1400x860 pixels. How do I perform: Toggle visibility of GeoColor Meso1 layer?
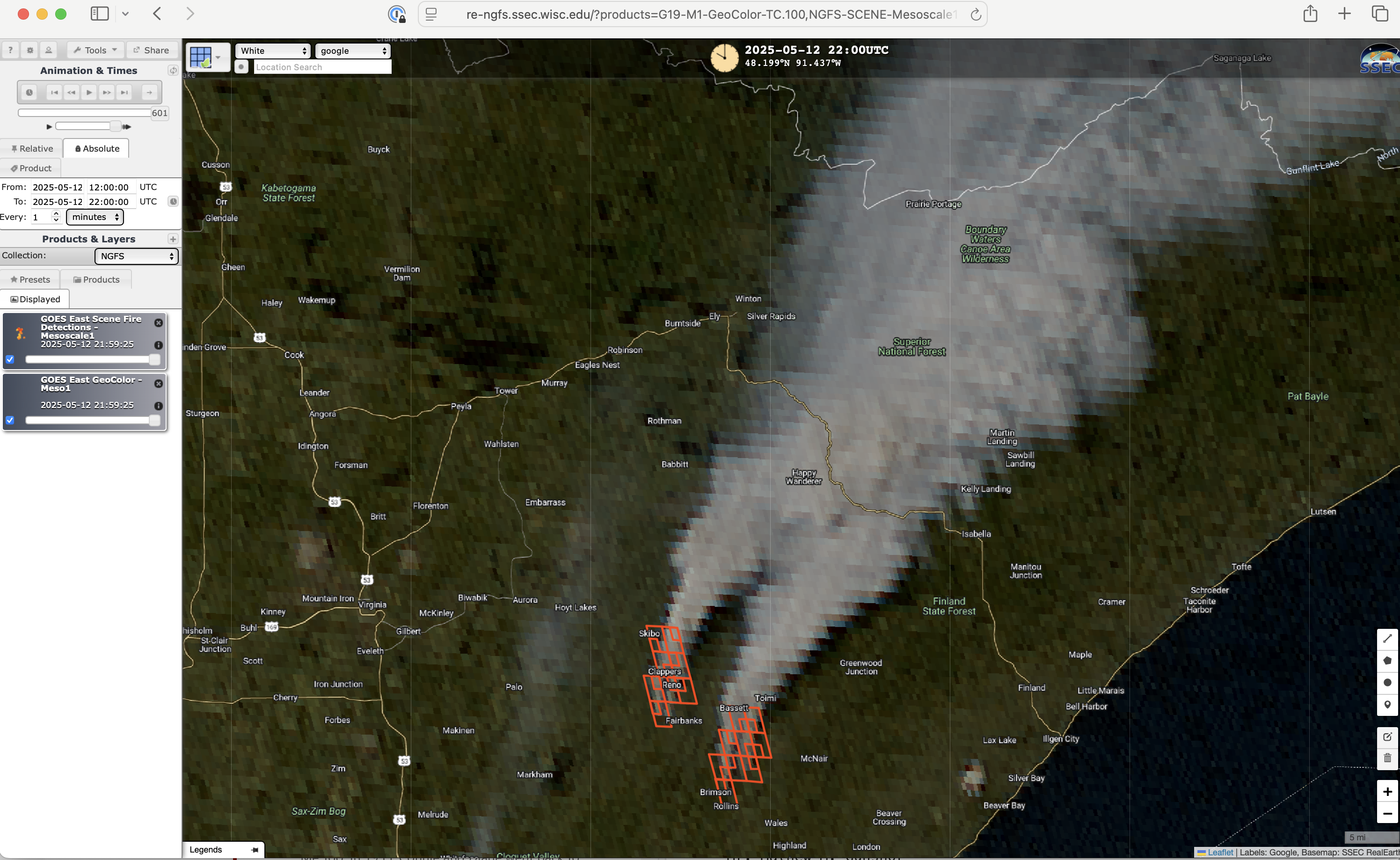pyautogui.click(x=10, y=420)
